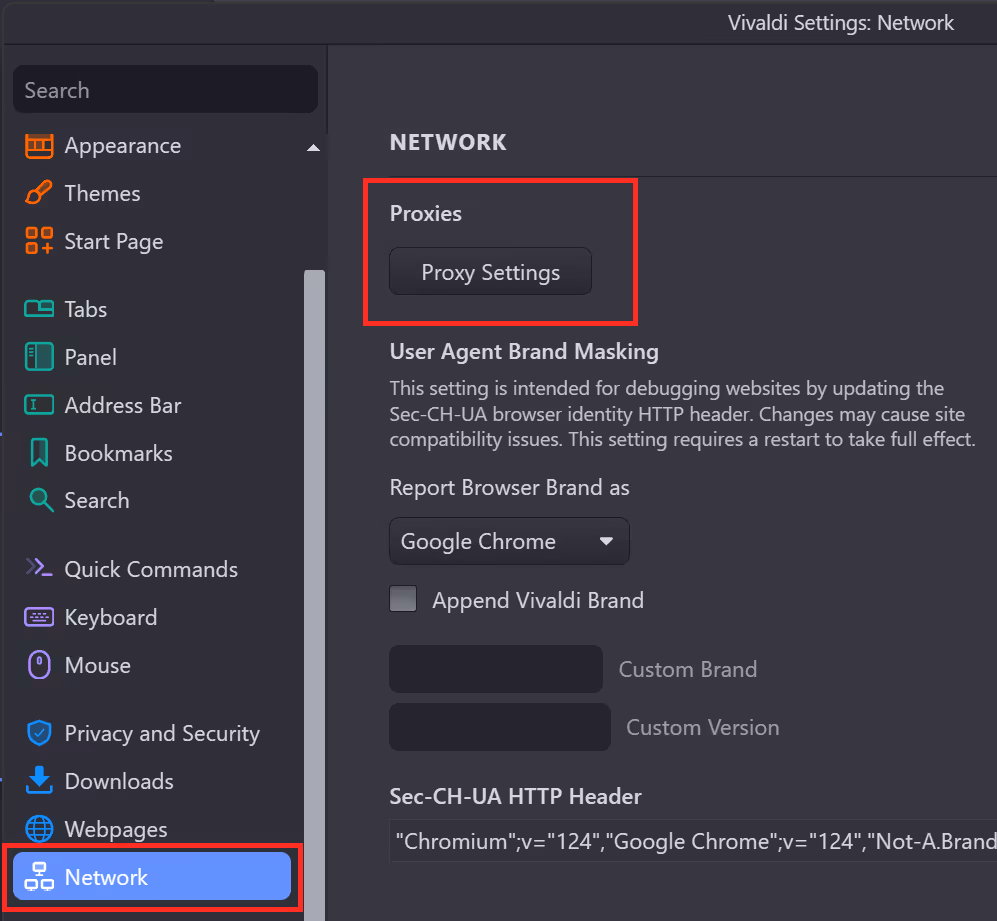Click the Quick Commands chevron icon
The width and height of the screenshot is (997, 921).
point(38,567)
